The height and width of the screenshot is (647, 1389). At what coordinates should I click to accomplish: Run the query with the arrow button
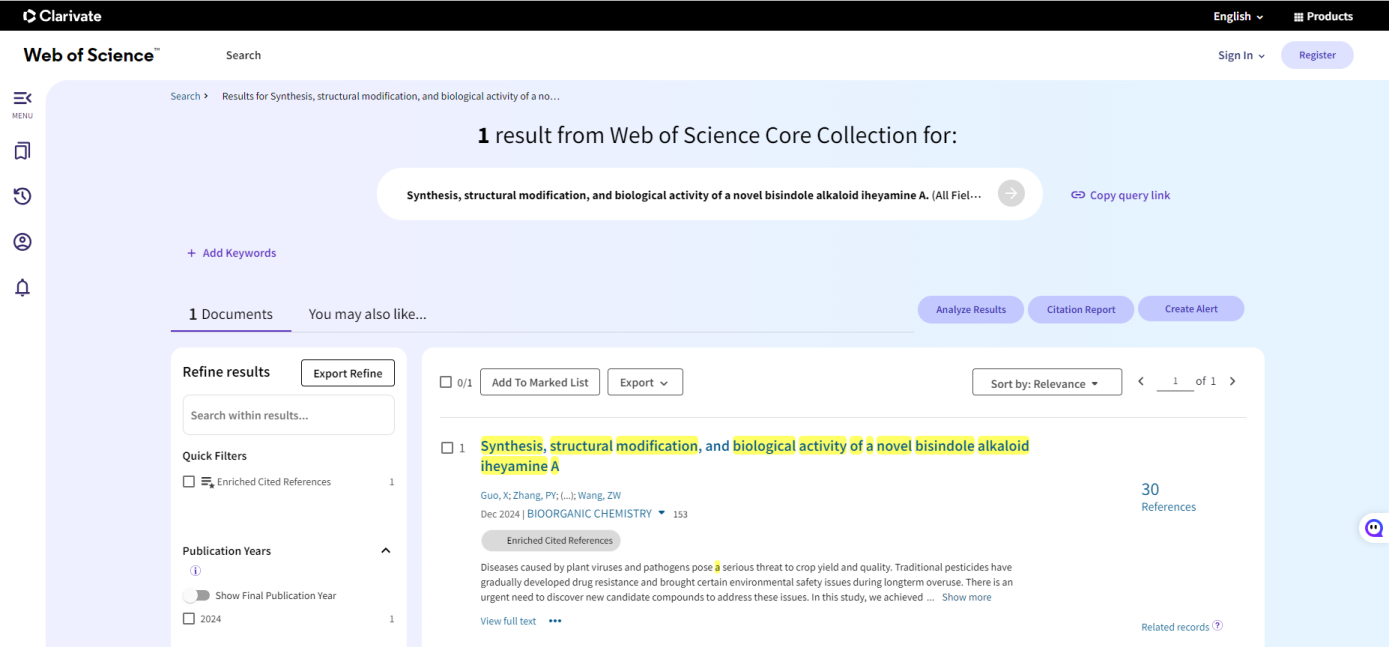pyautogui.click(x=1011, y=194)
